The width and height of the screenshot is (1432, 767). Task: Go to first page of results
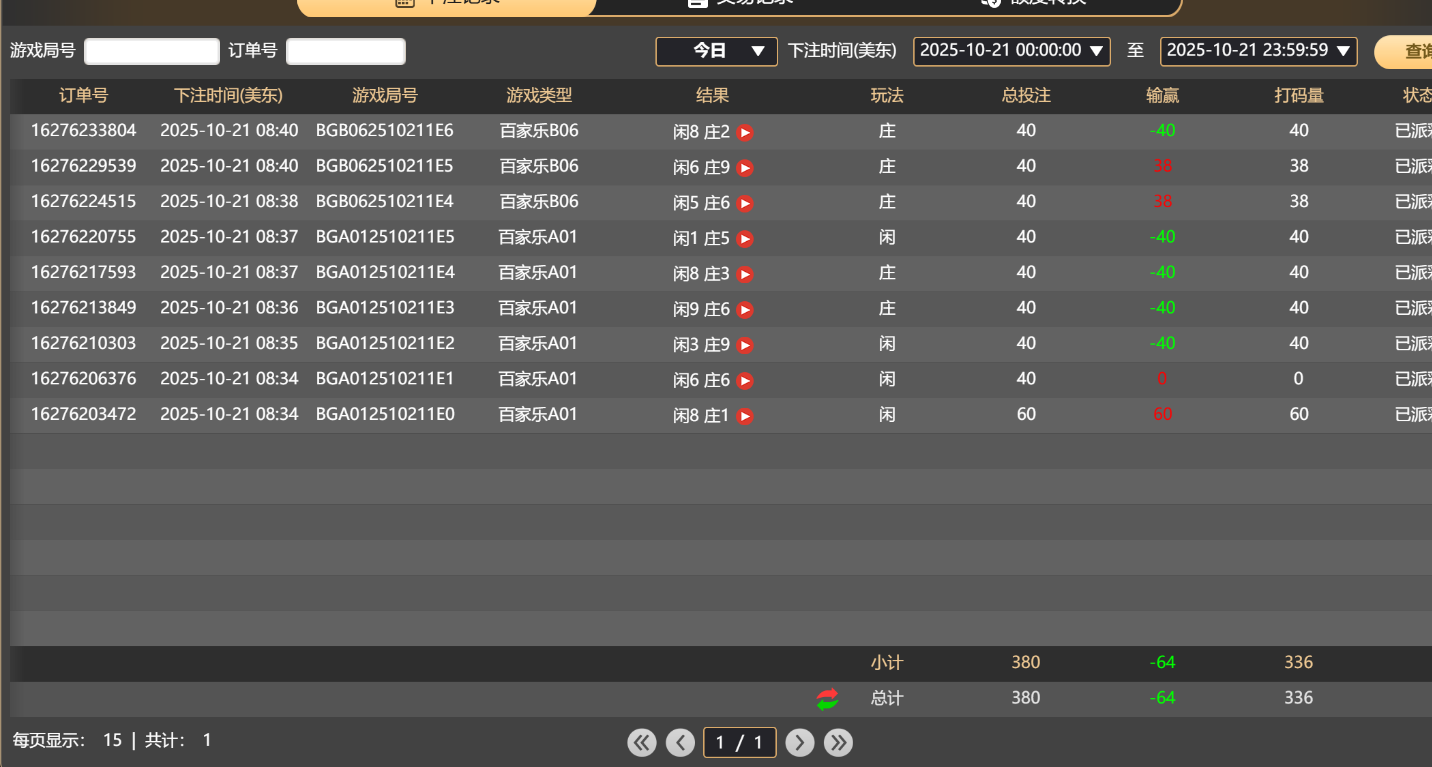click(642, 742)
